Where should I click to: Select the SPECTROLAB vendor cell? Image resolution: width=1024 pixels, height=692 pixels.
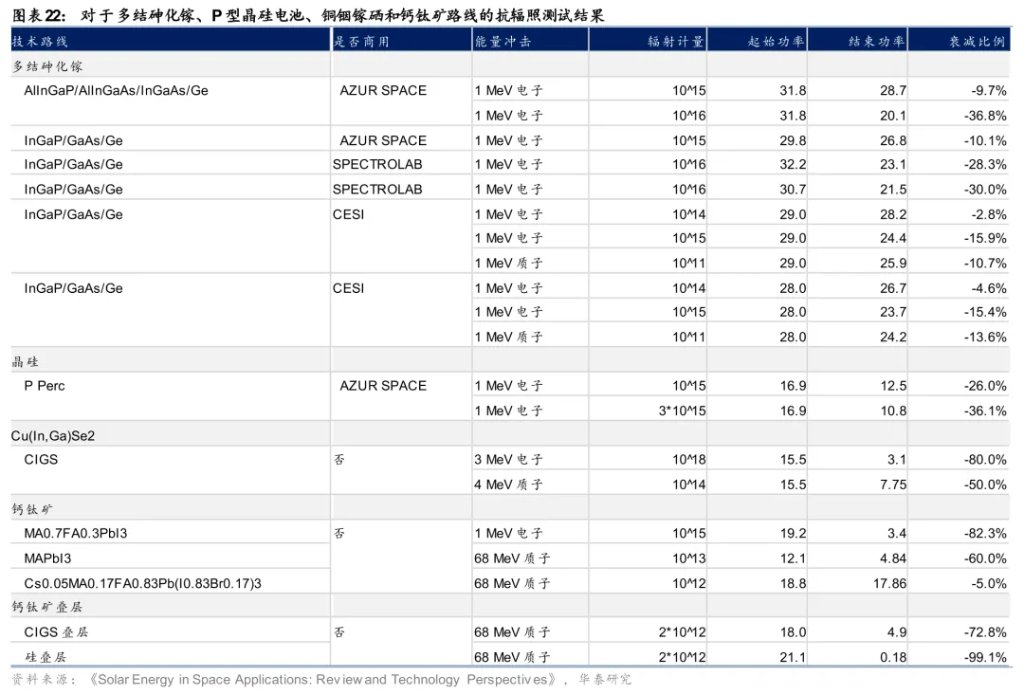(x=381, y=164)
